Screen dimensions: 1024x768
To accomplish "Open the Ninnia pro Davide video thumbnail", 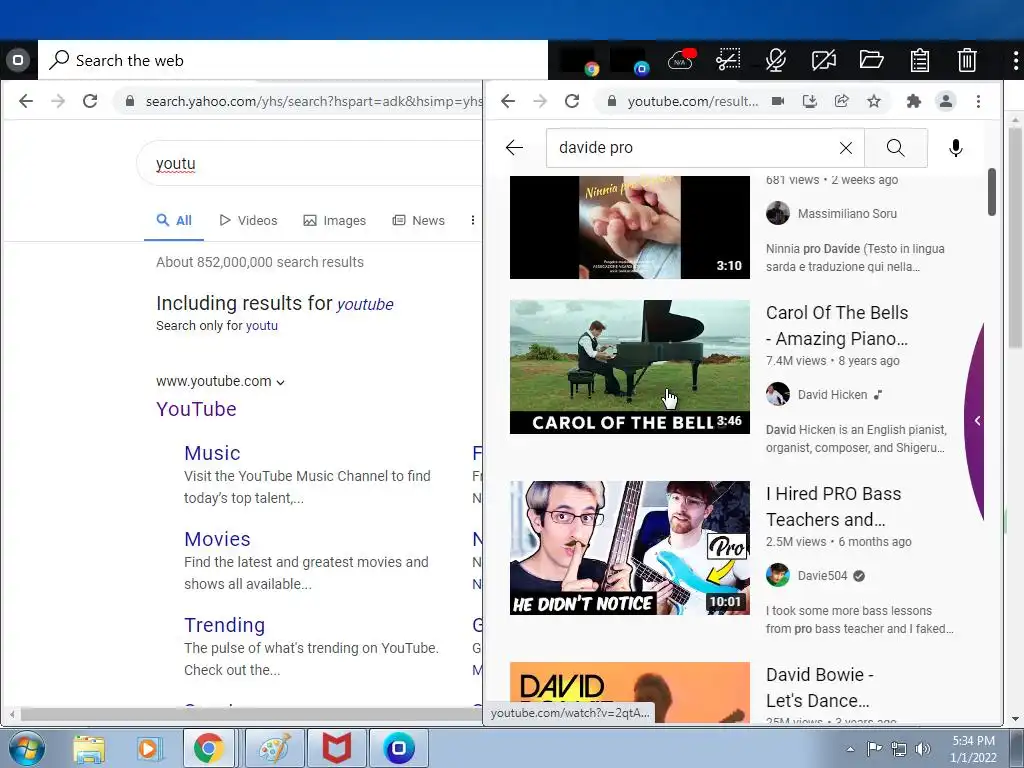I will tap(630, 227).
